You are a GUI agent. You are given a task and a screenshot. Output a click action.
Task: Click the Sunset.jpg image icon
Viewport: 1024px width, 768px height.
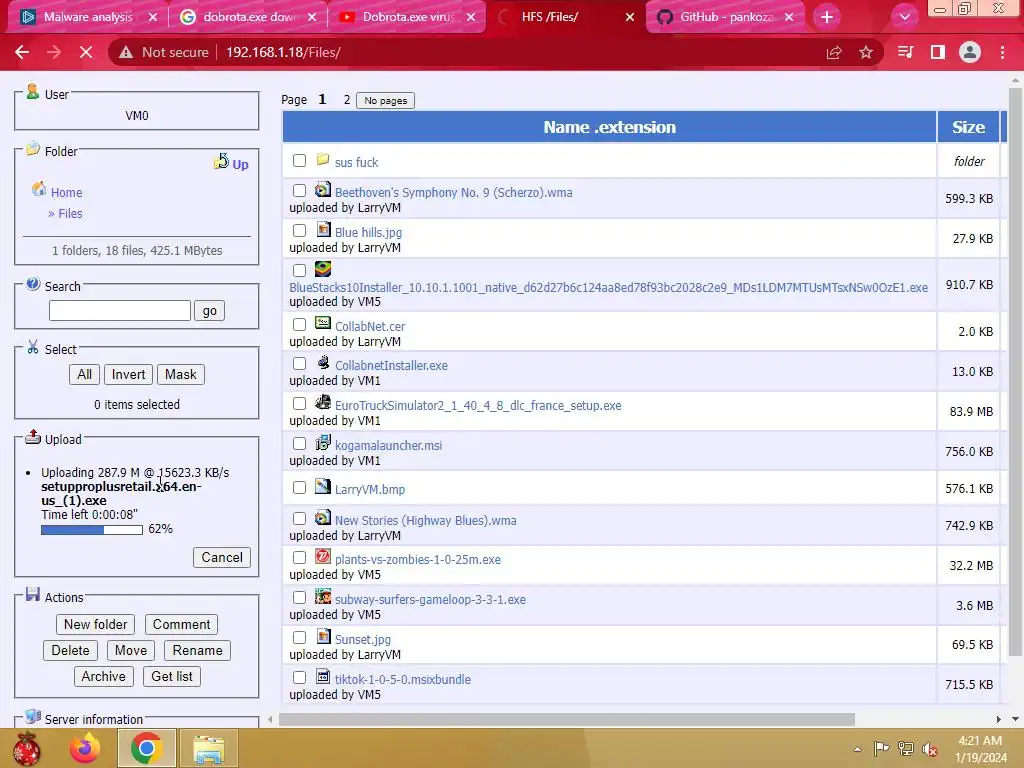323,636
